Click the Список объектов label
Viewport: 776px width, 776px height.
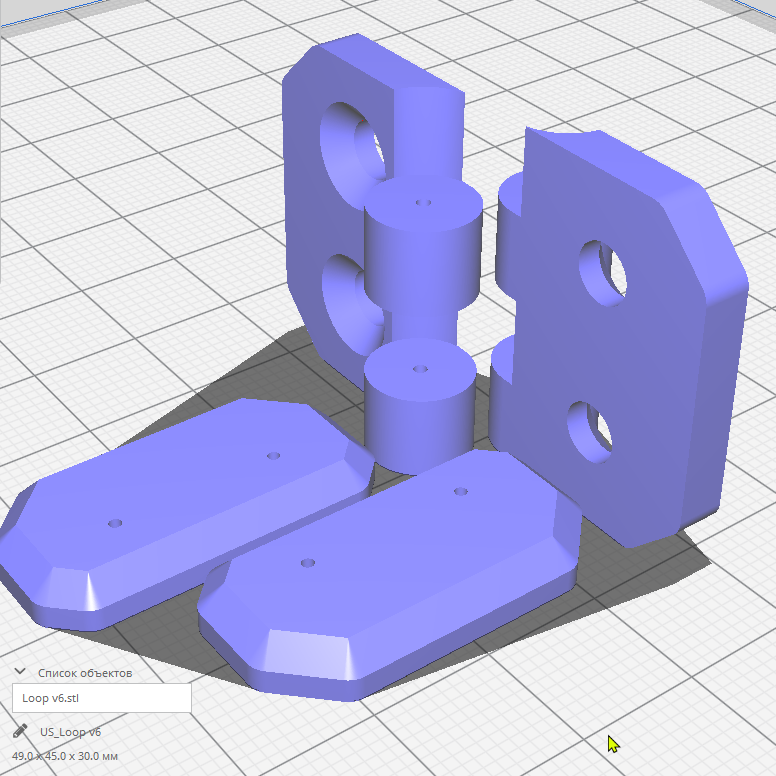point(85,673)
